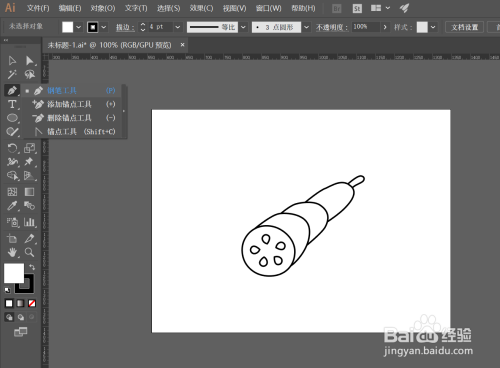Set paint mode to None
Image resolution: width=500 pixels, height=368 pixels.
[x=32, y=303]
